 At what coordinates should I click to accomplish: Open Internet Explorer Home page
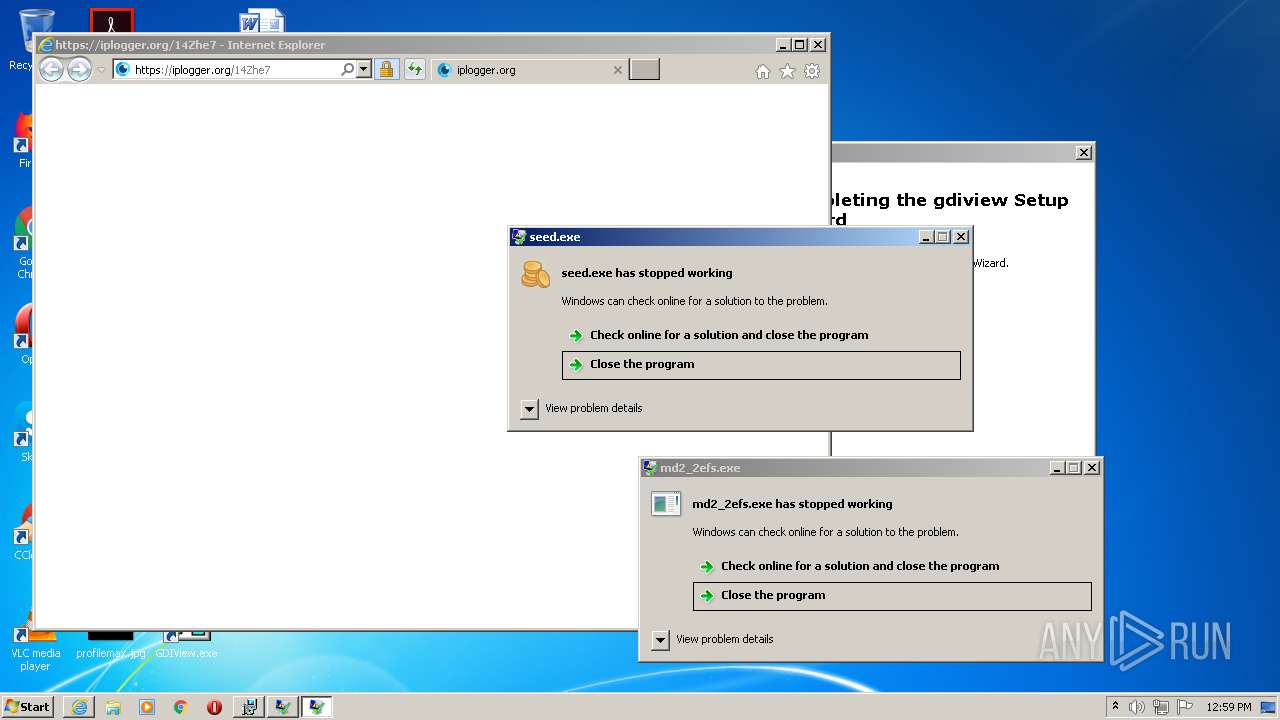tap(763, 71)
